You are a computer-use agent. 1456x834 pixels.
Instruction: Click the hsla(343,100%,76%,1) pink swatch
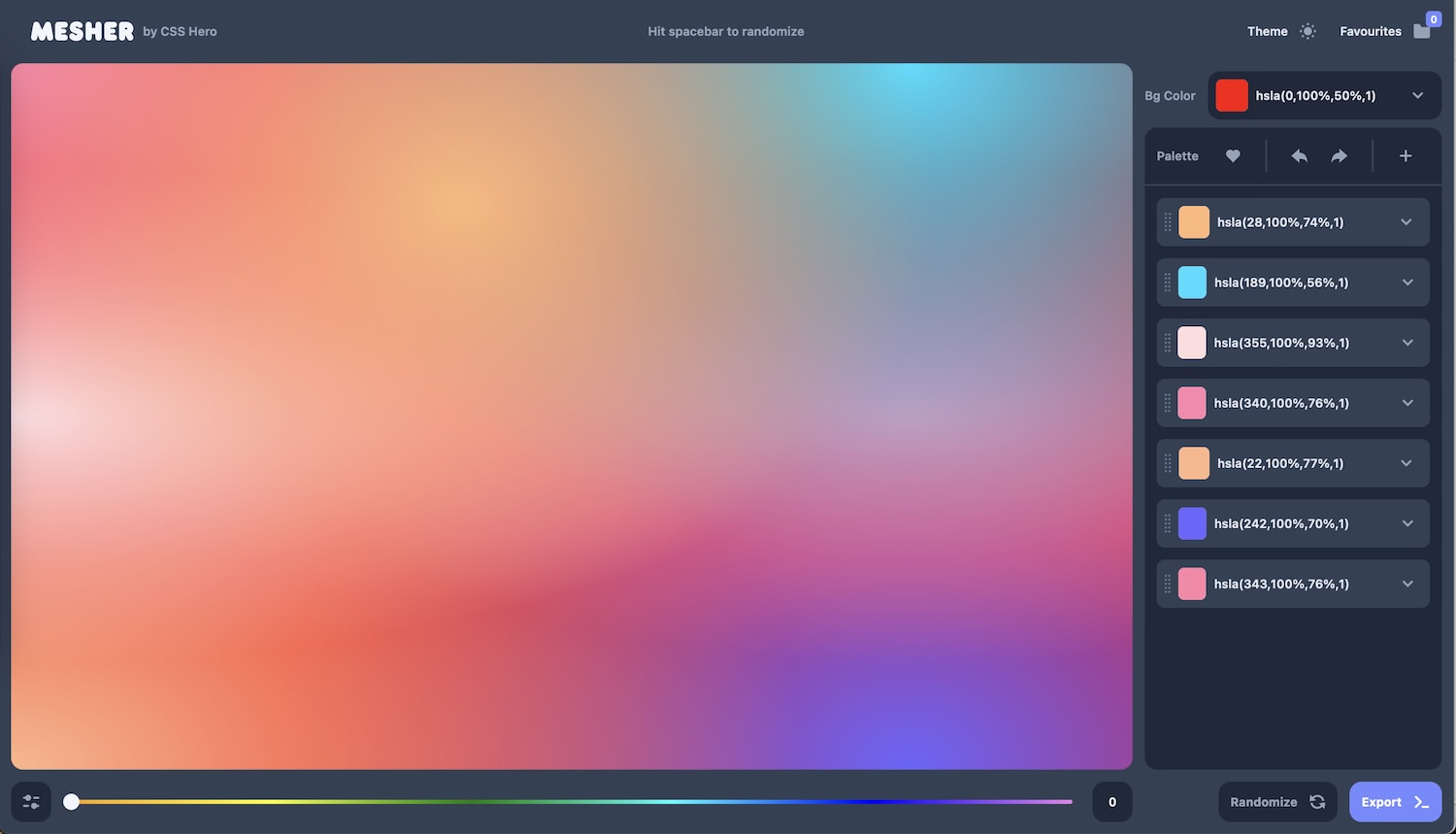(x=1192, y=584)
